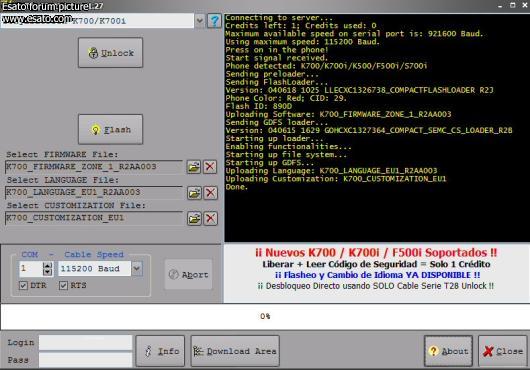Browse for LANGUAGE file folder icon
Screen dimensions: 530x370
tap(194, 193)
